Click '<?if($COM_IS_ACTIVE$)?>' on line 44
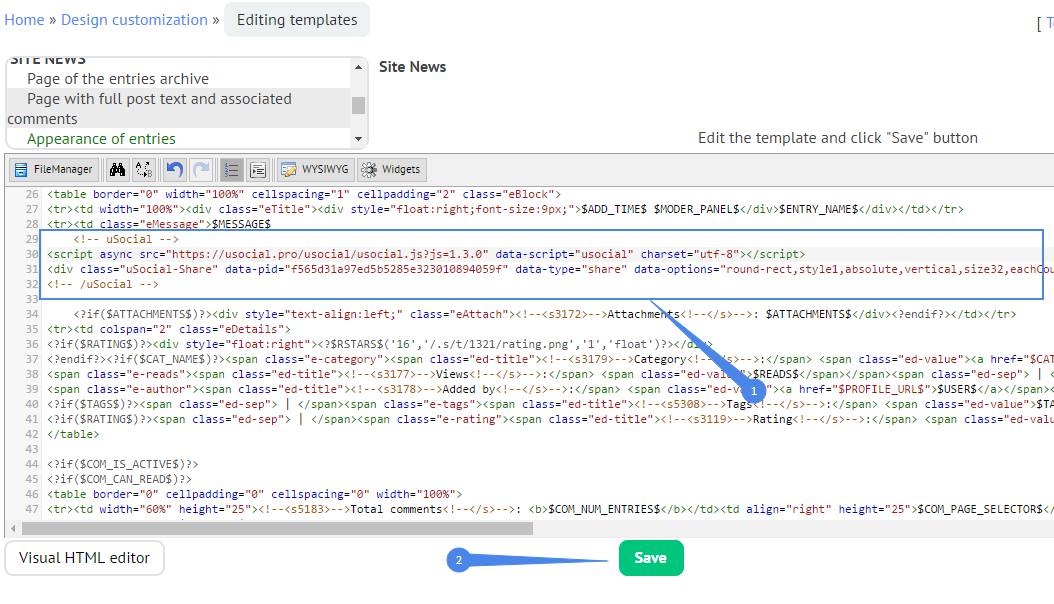This screenshot has height=604, width=1054. pyautogui.click(x=123, y=464)
